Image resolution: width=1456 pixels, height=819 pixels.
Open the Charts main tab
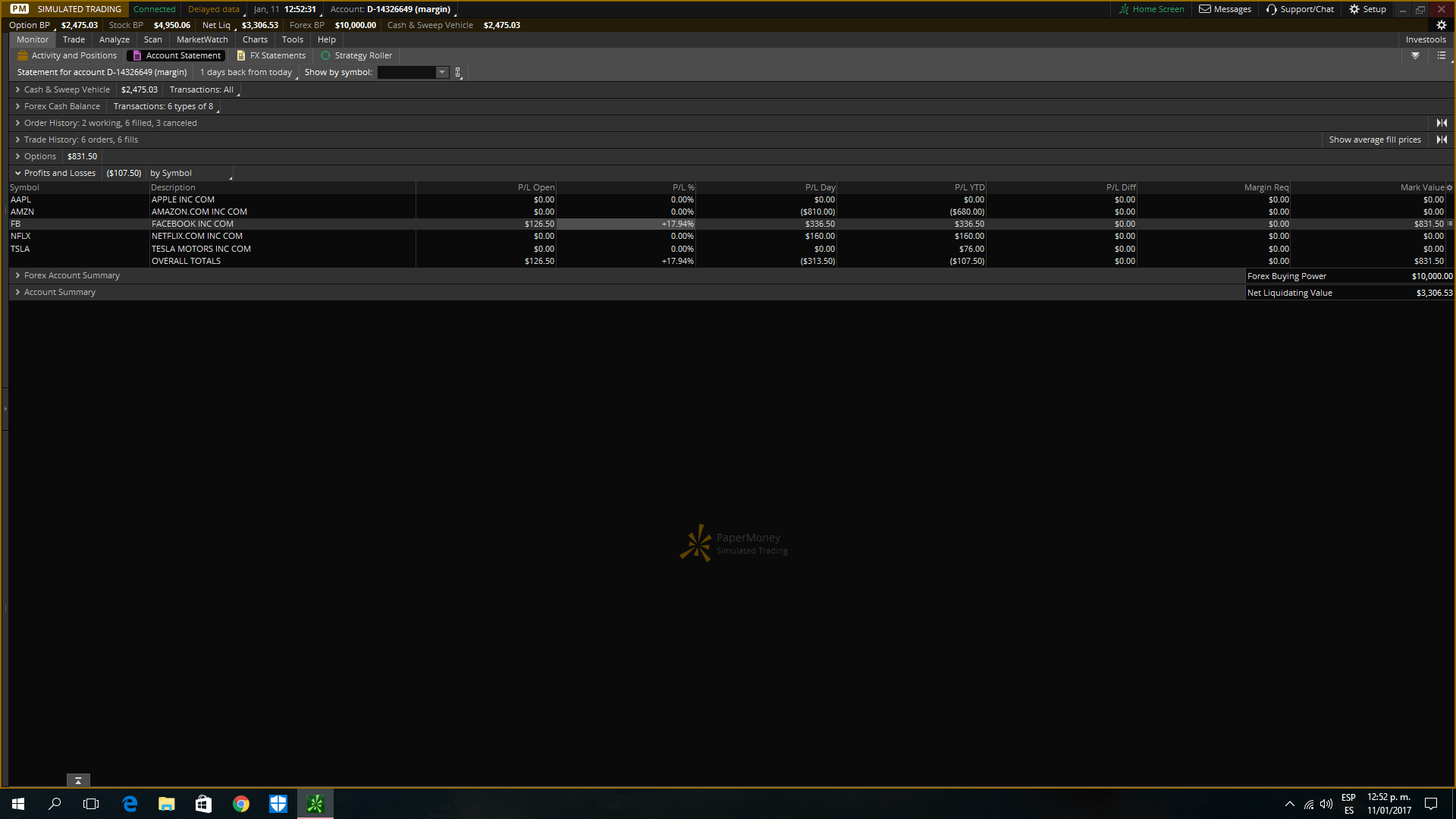tap(255, 39)
